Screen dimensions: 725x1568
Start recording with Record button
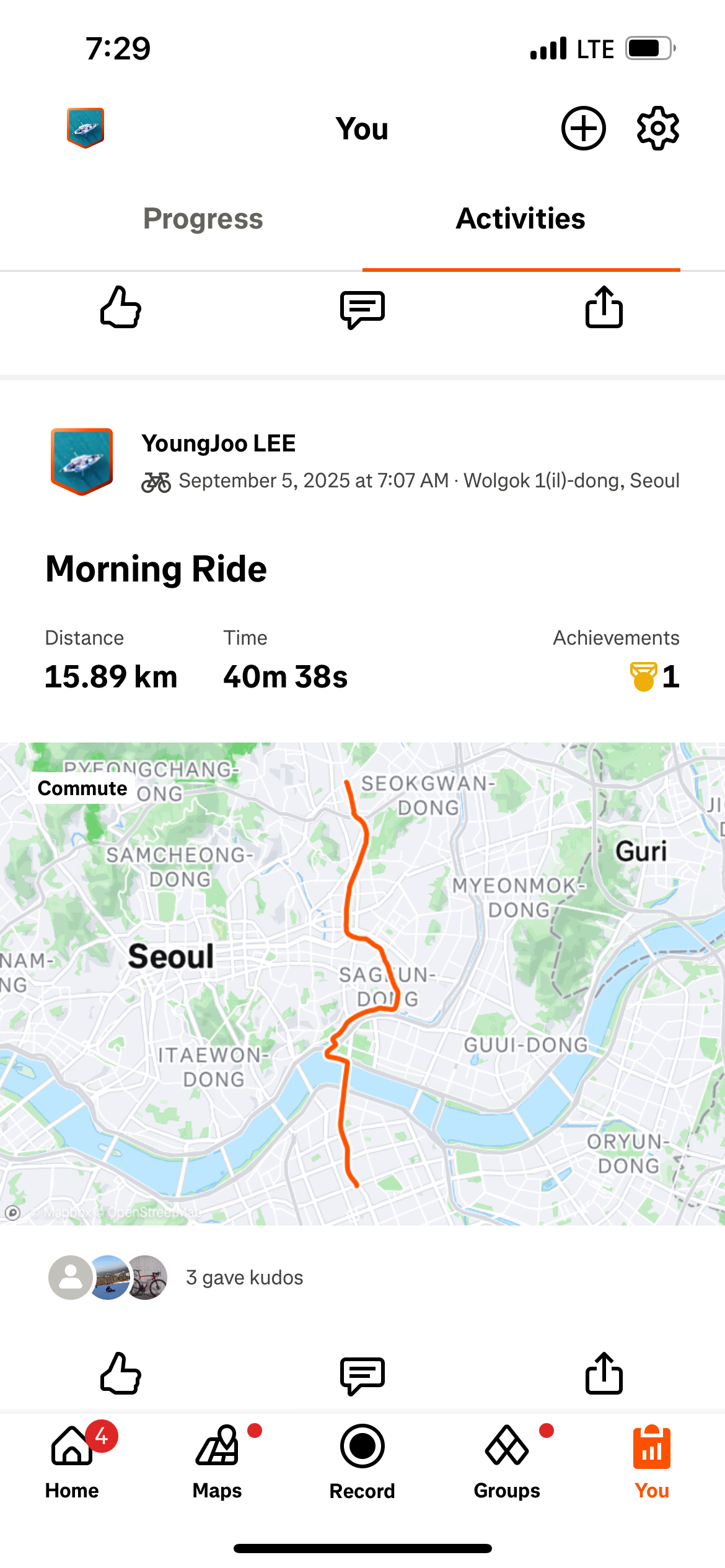362,1462
